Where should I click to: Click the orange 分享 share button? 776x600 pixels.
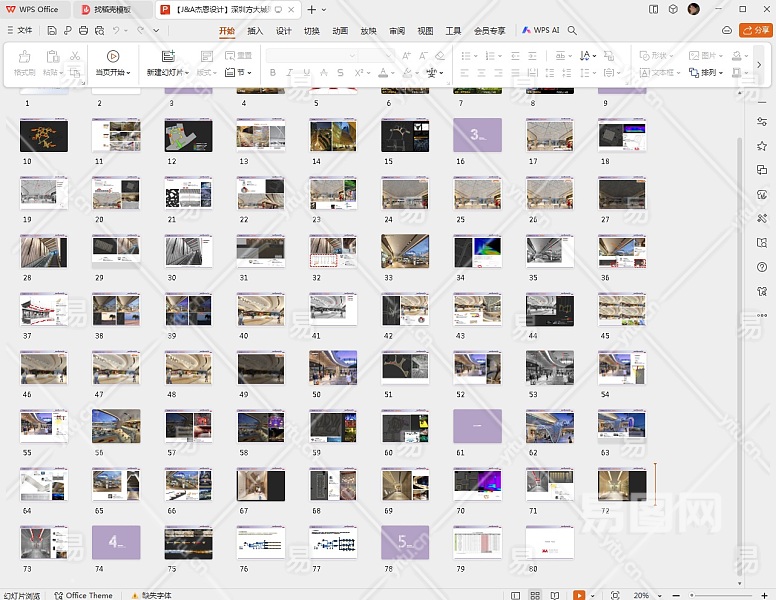(755, 31)
